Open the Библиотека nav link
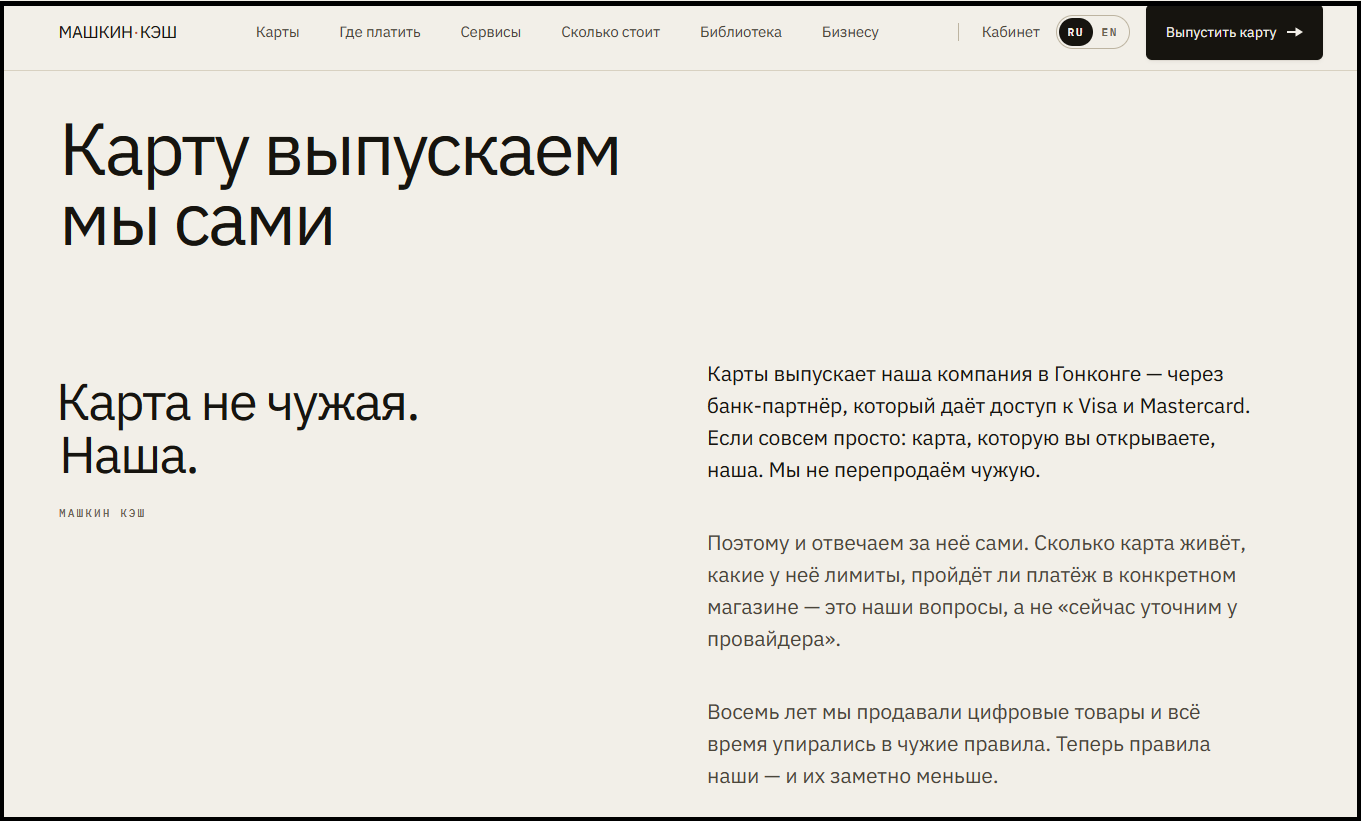The height and width of the screenshot is (821, 1361). [x=741, y=32]
